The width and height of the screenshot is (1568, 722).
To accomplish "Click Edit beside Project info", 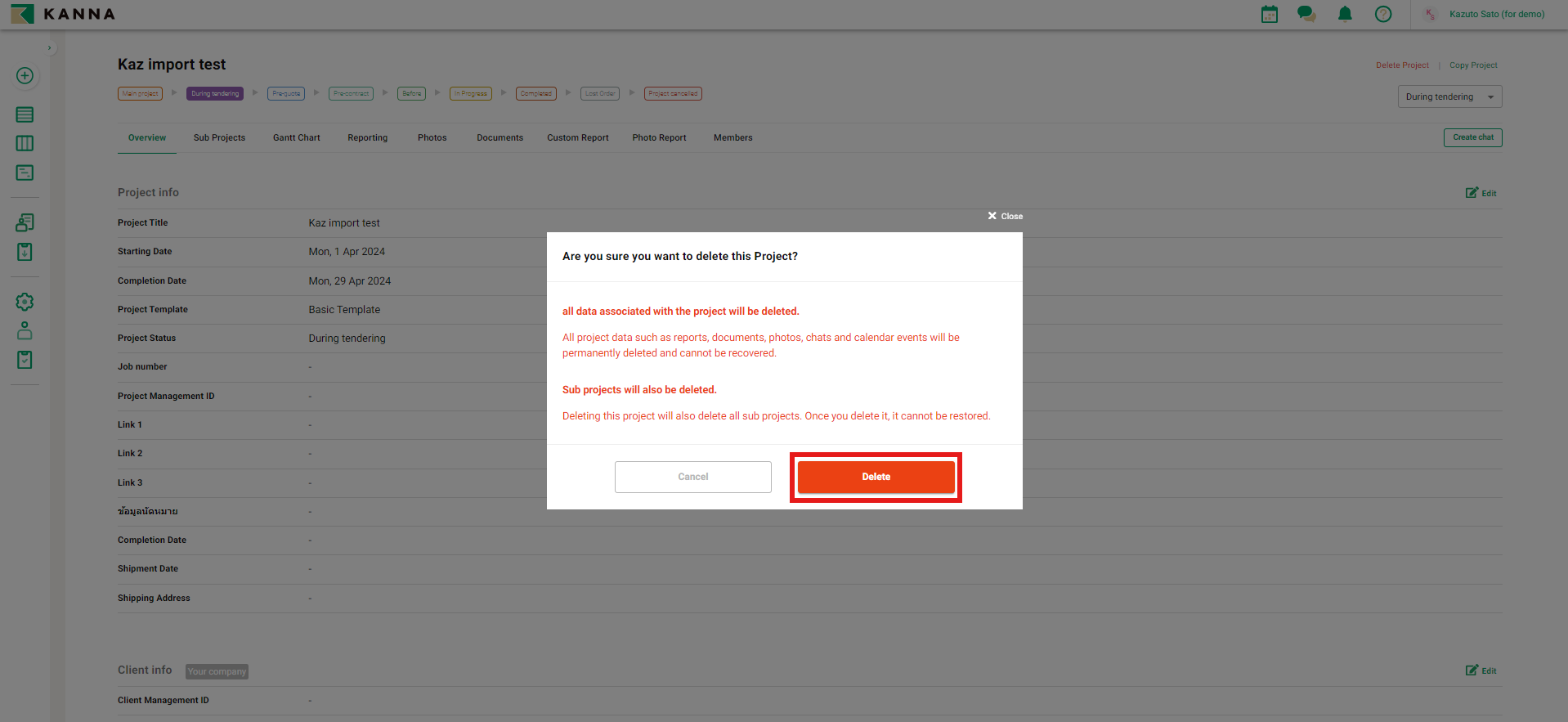I will [1481, 193].
